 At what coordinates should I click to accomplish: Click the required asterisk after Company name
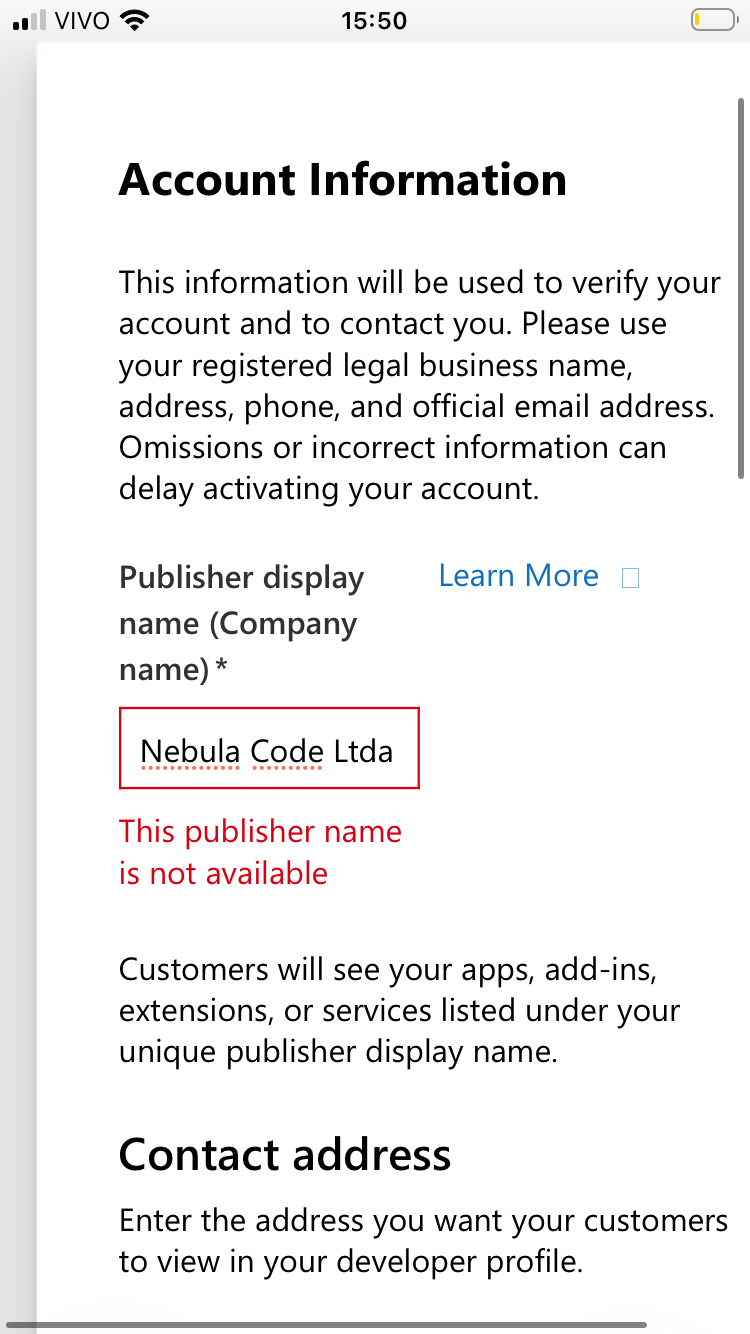pyautogui.click(x=222, y=669)
